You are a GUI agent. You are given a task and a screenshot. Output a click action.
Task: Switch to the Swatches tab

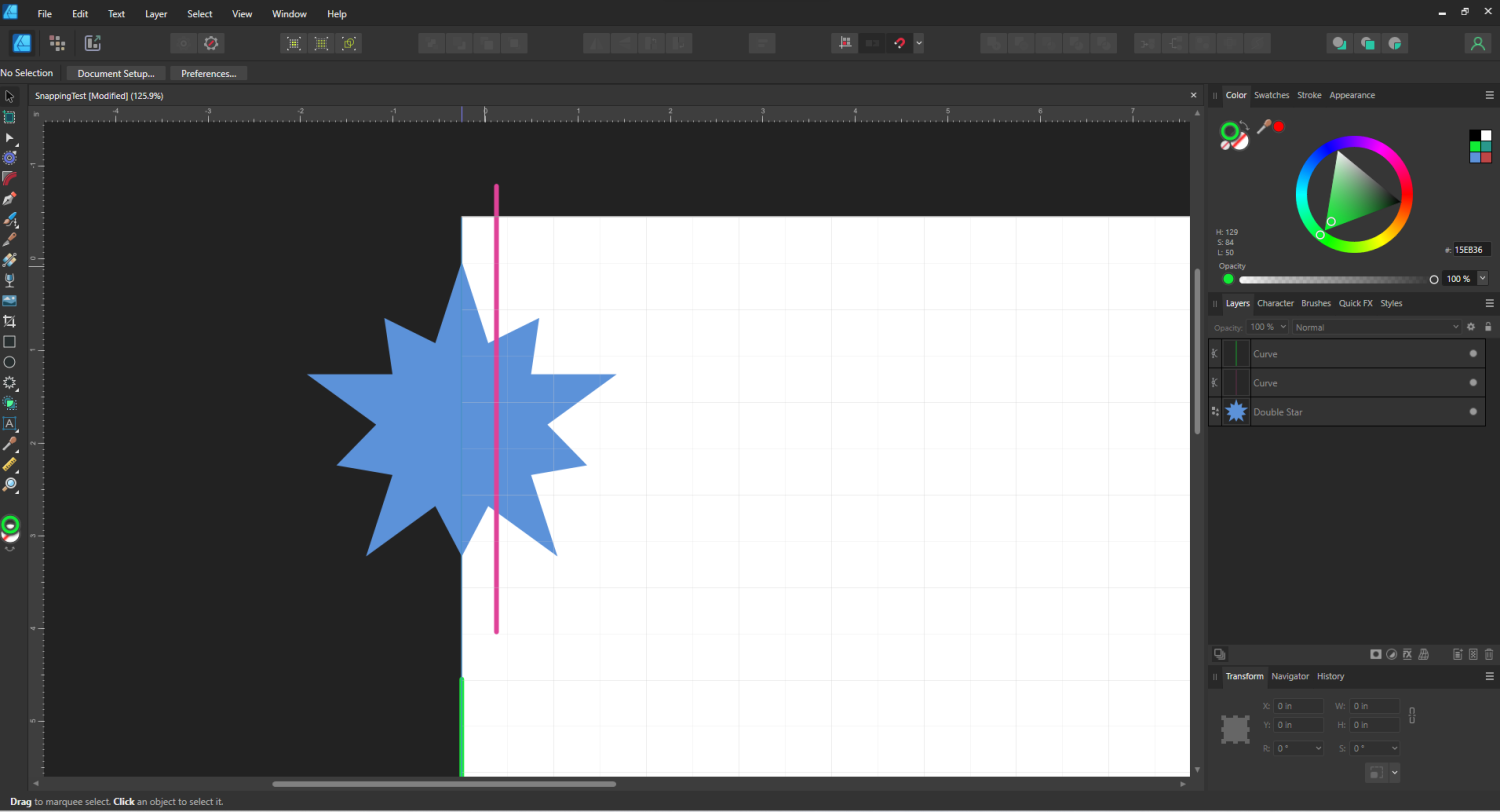(x=1271, y=95)
